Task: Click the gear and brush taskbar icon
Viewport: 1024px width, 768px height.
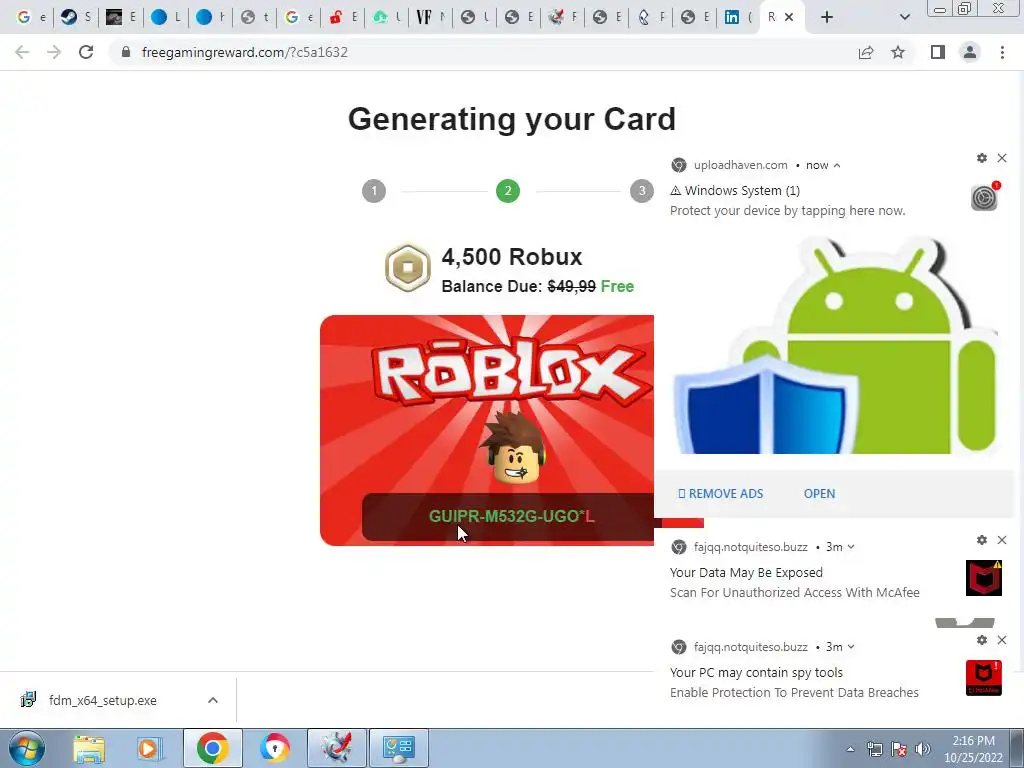Action: (337, 748)
